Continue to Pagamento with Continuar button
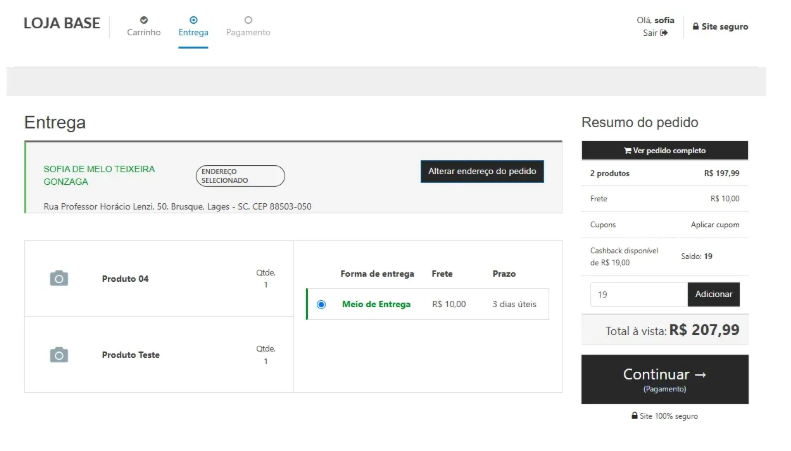The width and height of the screenshot is (791, 451). 664,379
